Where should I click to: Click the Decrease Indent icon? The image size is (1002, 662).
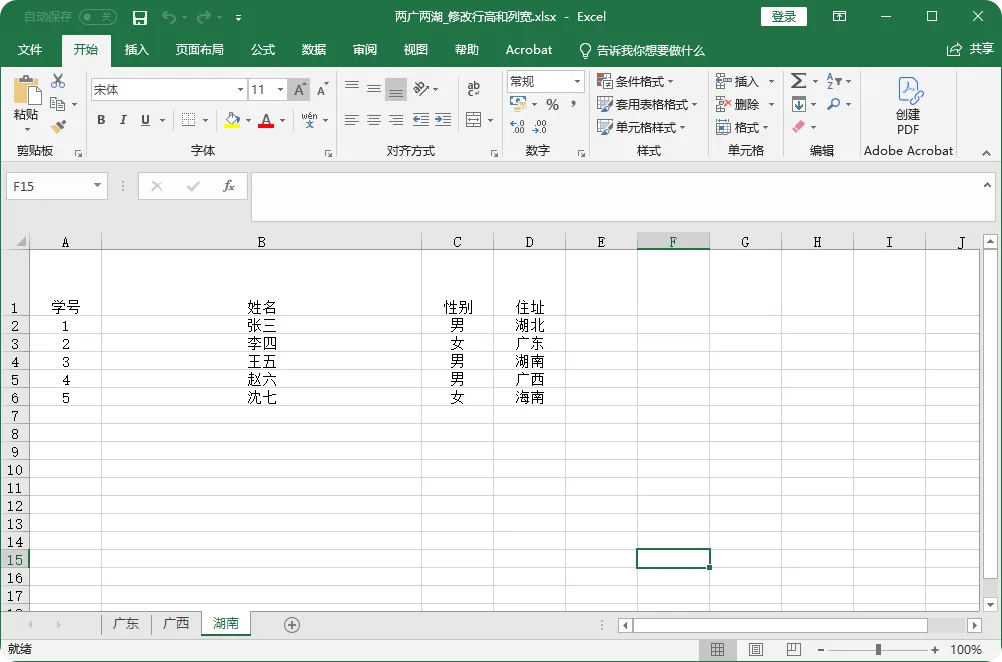[x=420, y=119]
